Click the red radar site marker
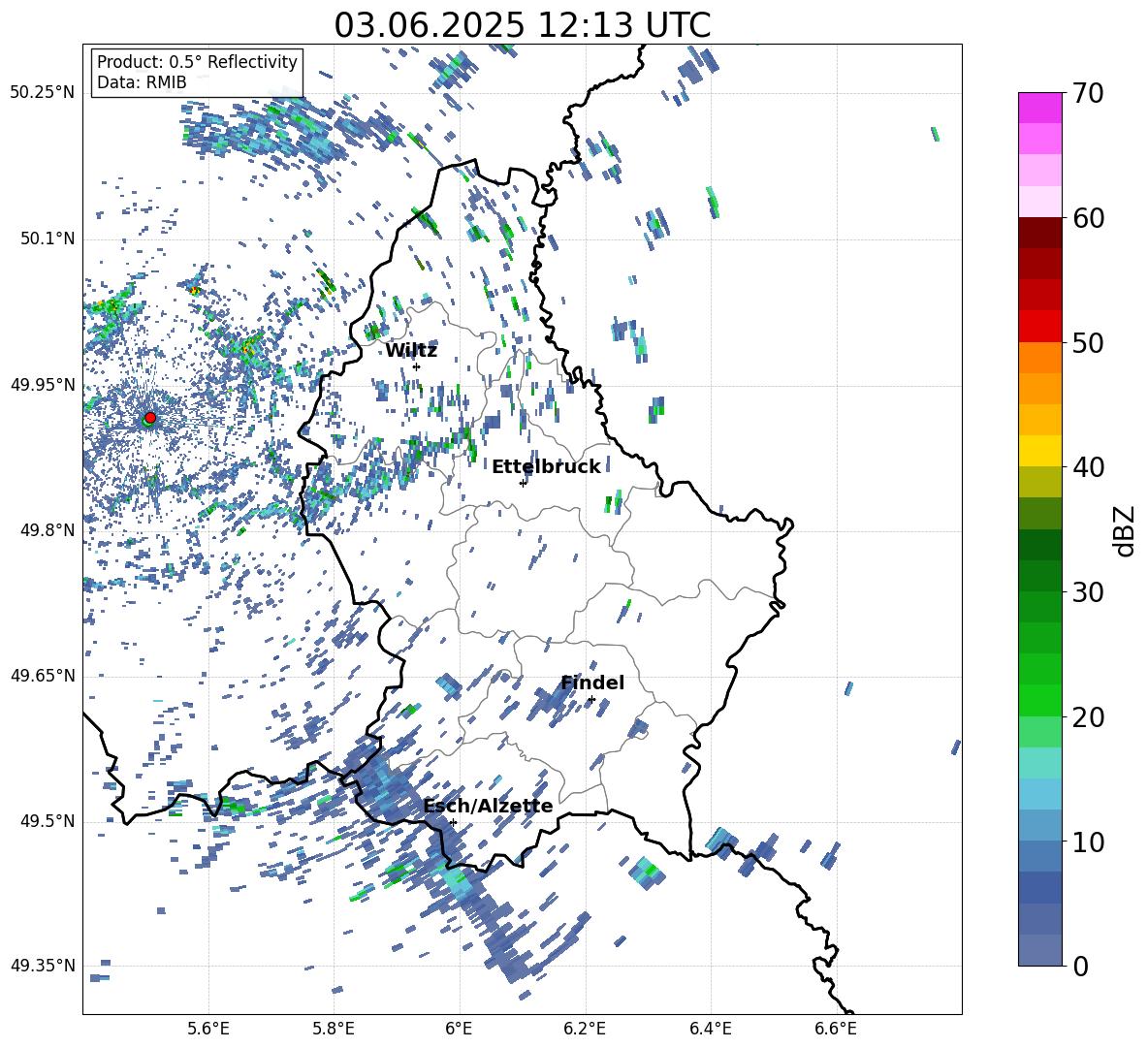 (150, 417)
